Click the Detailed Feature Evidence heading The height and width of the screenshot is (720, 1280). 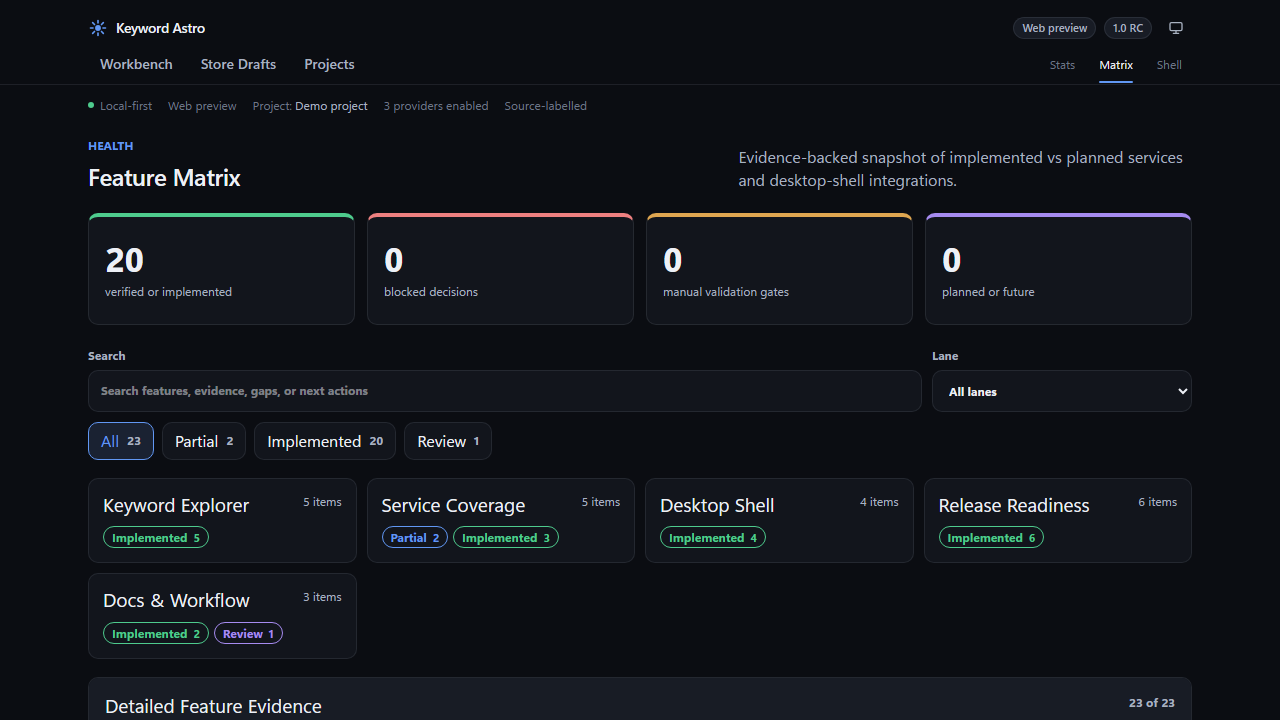pyautogui.click(x=213, y=706)
